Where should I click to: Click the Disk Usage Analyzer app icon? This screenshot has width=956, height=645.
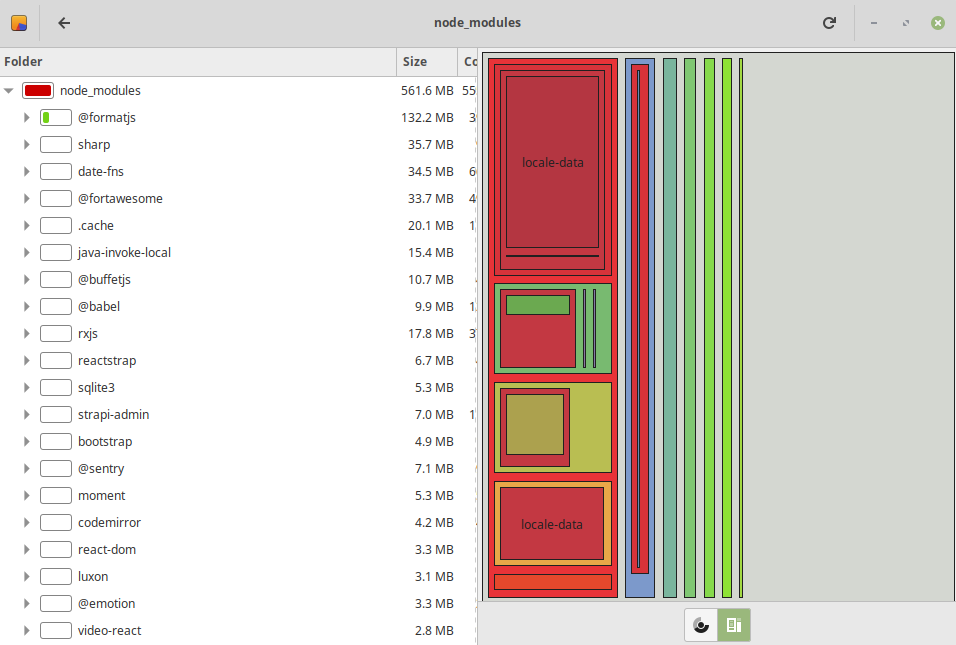pos(19,23)
